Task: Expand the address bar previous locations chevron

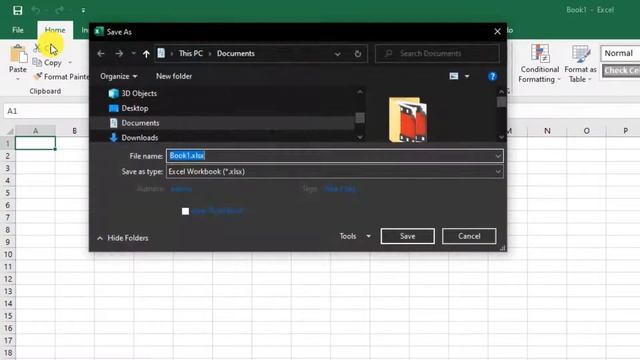Action: (x=337, y=54)
